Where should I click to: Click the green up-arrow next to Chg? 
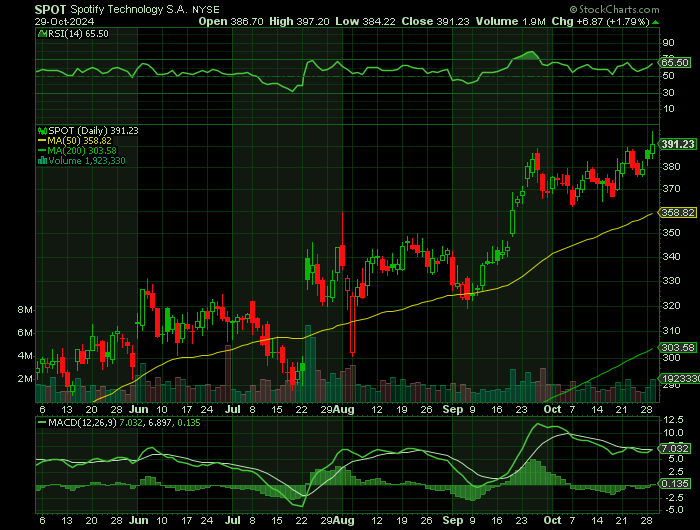pyautogui.click(x=655, y=22)
